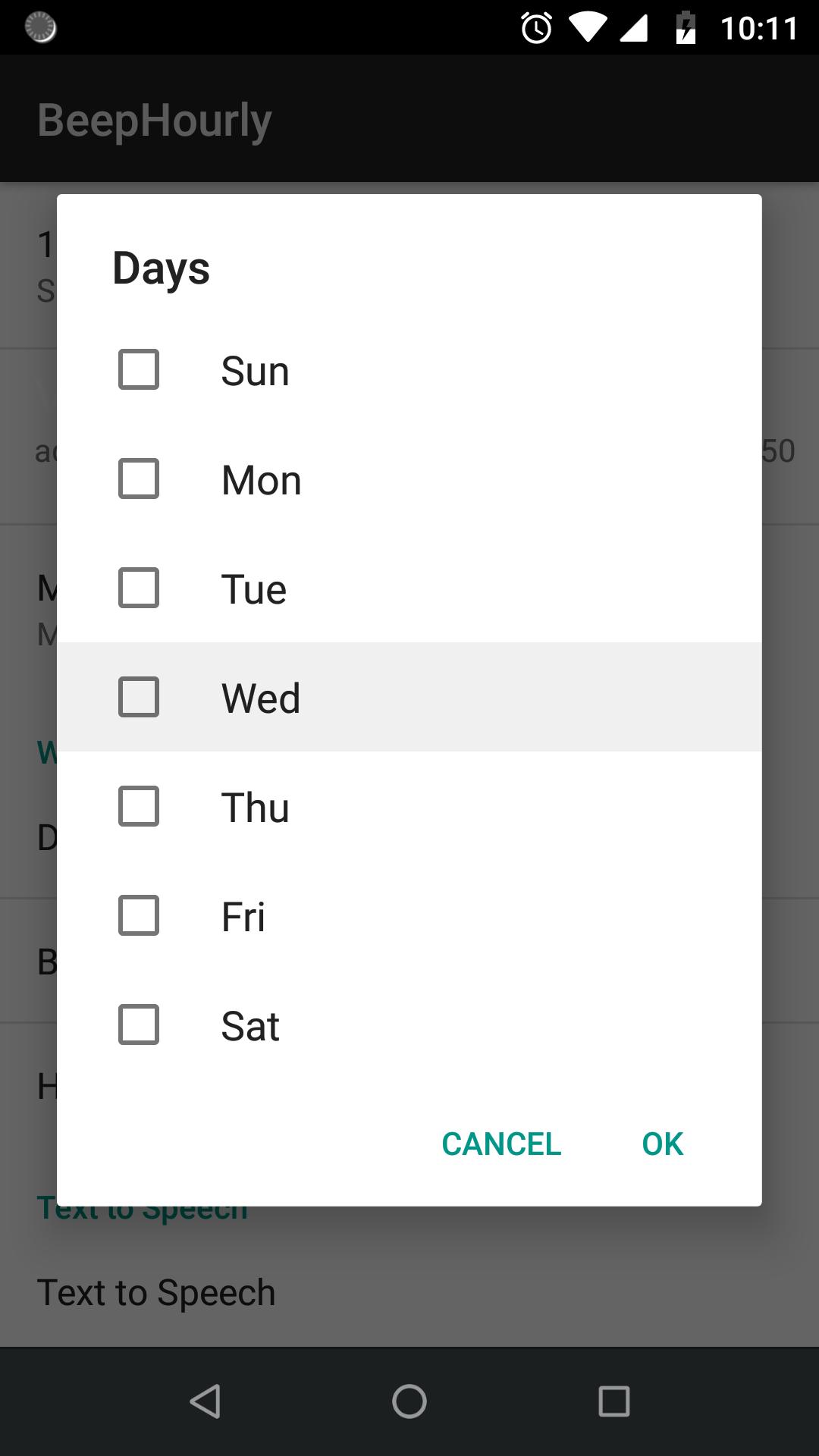Tap the cellular signal status icon
819x1456 pixels.
tap(634, 29)
